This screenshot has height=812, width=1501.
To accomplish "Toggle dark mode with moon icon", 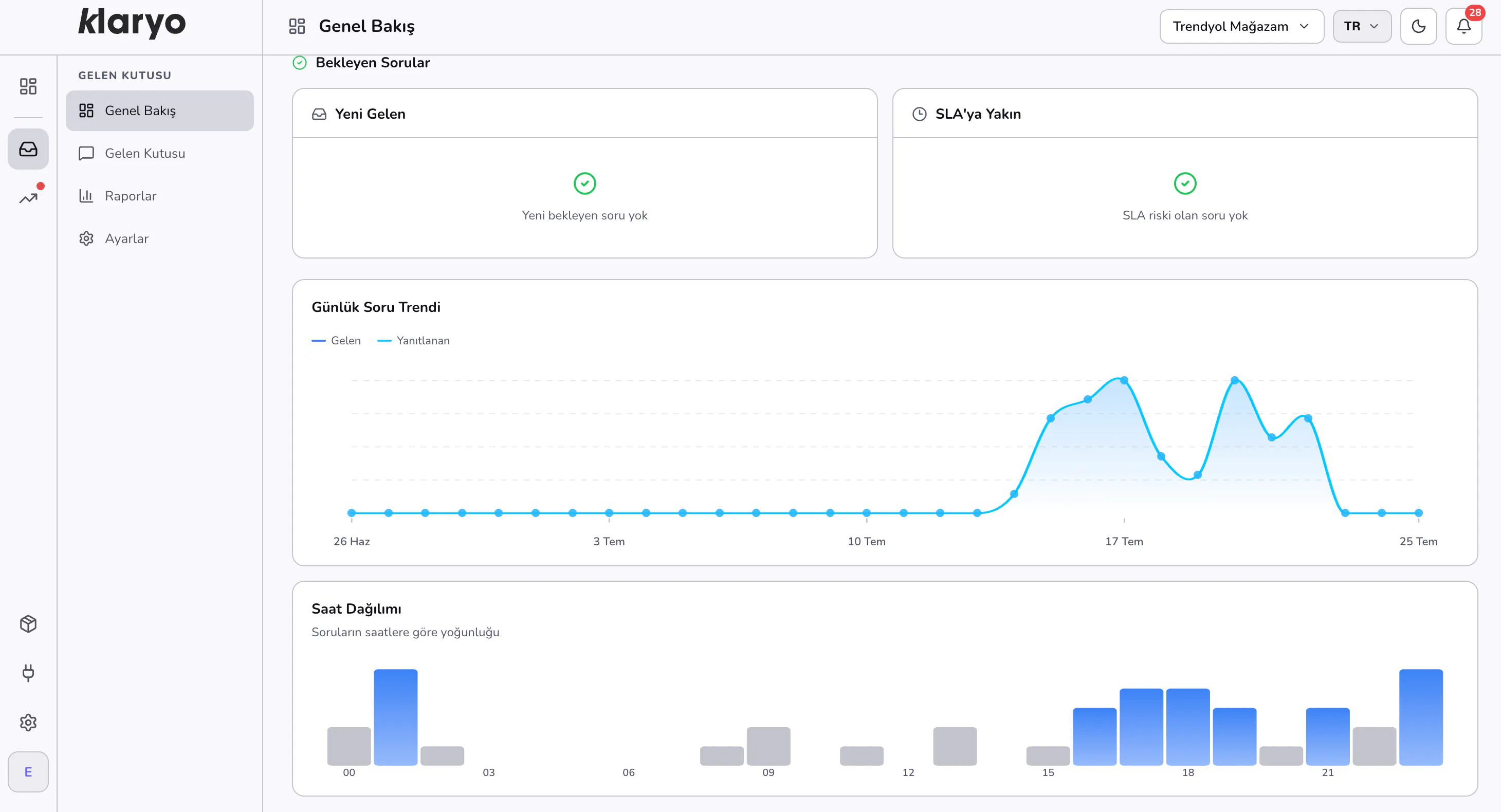I will coord(1418,26).
